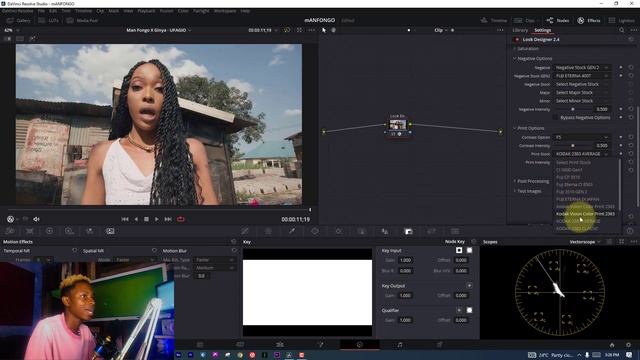Open the Lightbox view

[622, 20]
